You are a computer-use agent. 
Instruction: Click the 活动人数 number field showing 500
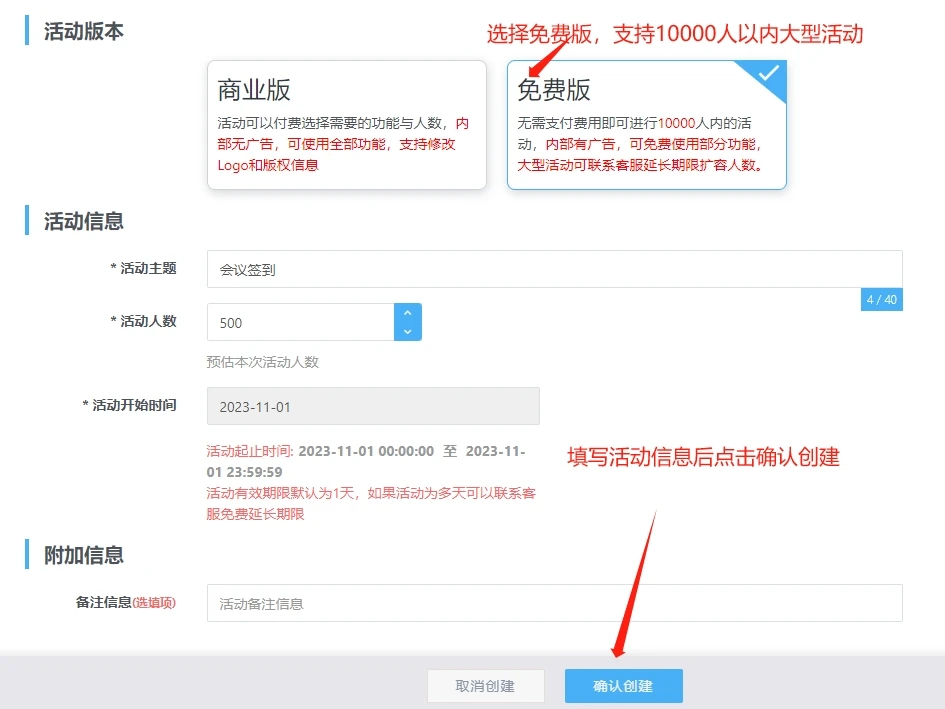[x=301, y=322]
